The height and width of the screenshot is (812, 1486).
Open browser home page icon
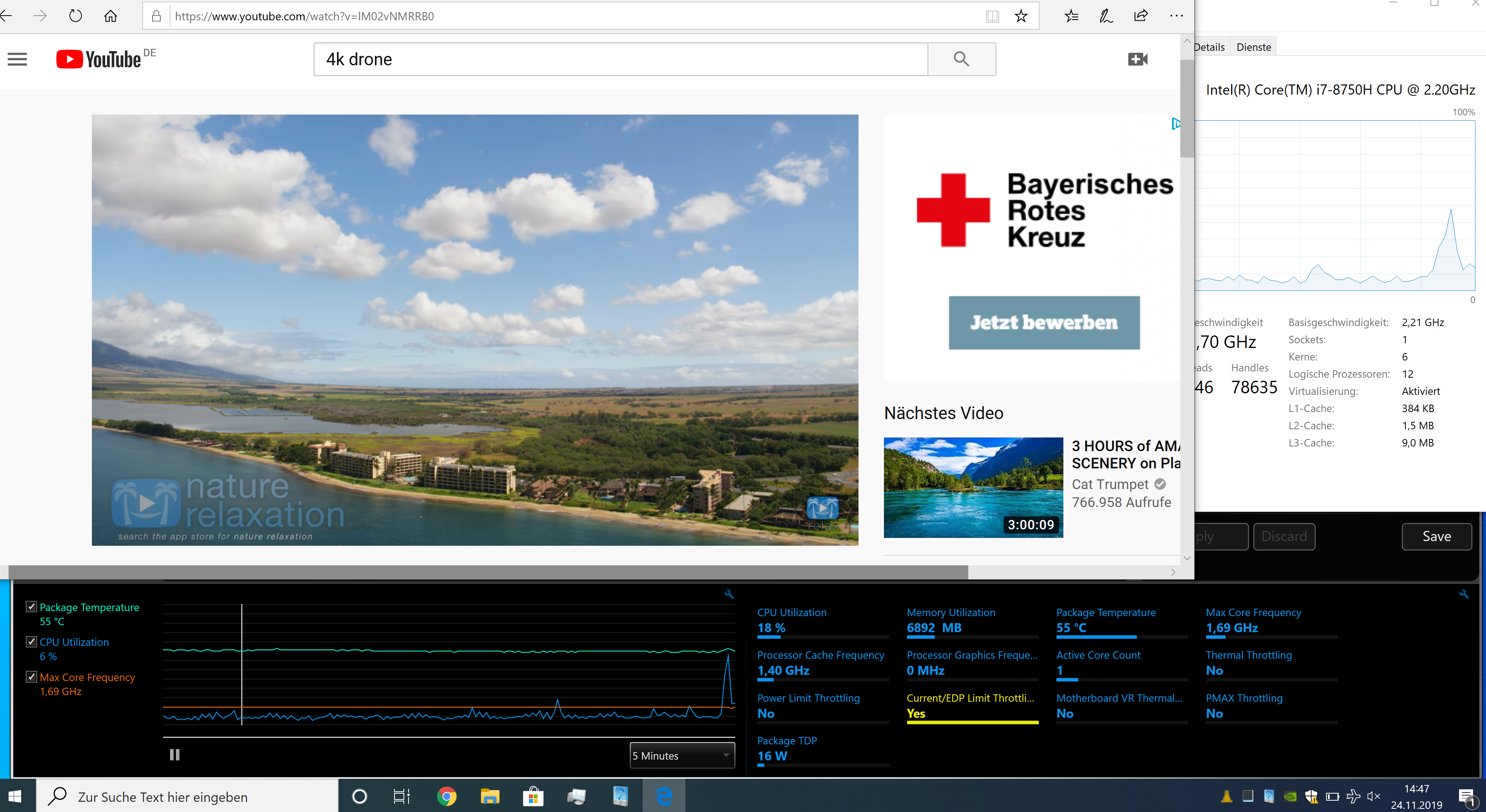[111, 16]
